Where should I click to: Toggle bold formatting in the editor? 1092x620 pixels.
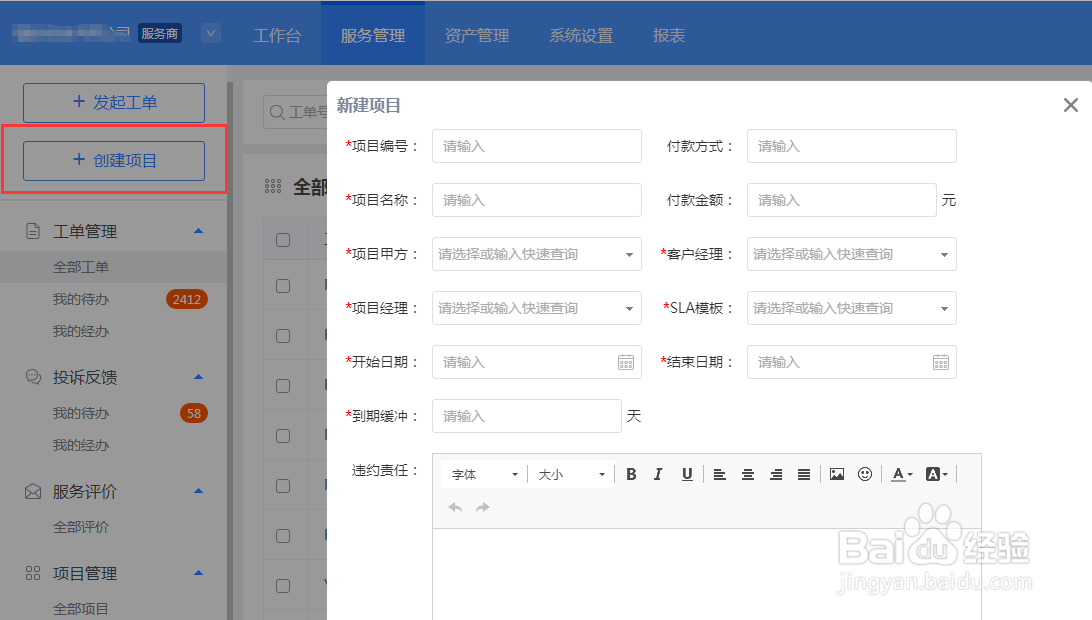tap(631, 473)
